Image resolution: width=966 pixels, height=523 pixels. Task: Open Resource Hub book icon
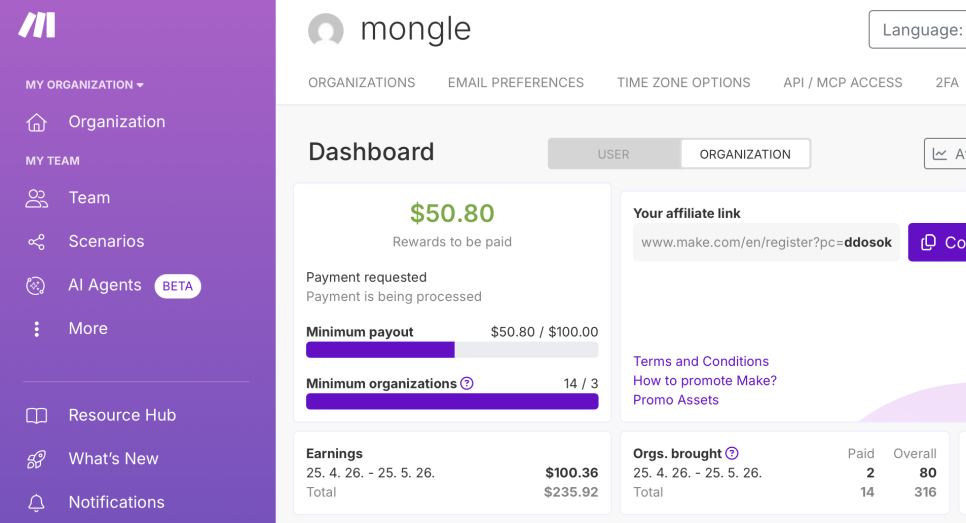point(36,416)
